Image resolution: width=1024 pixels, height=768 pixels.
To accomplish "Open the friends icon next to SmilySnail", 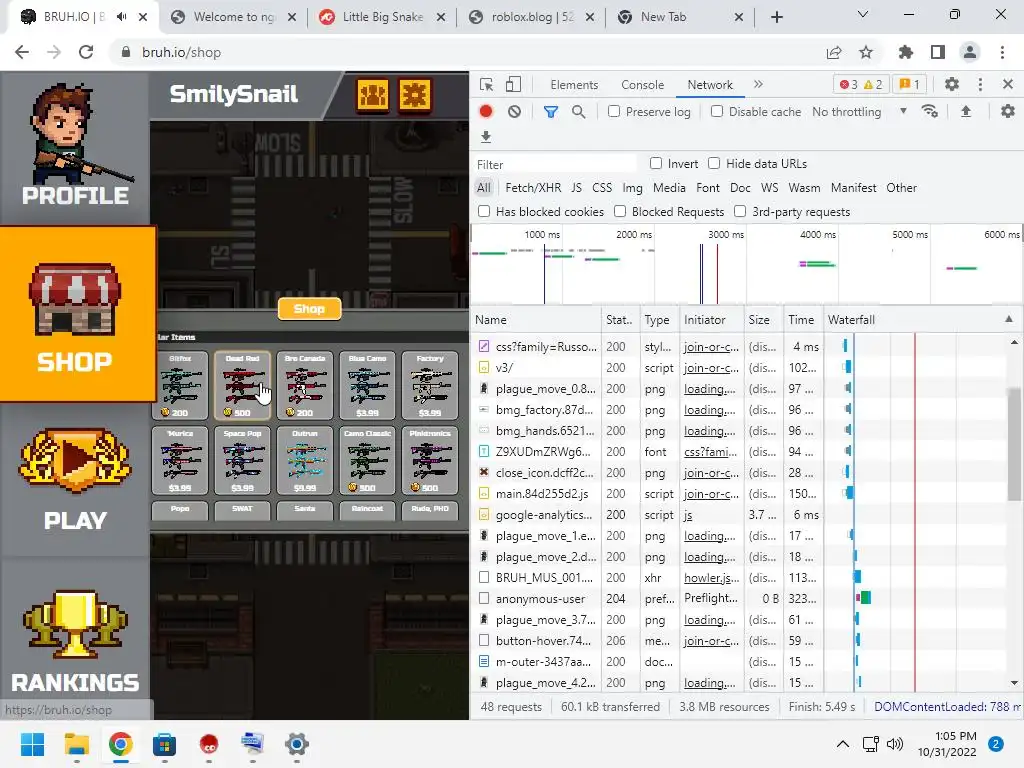I will 373,95.
